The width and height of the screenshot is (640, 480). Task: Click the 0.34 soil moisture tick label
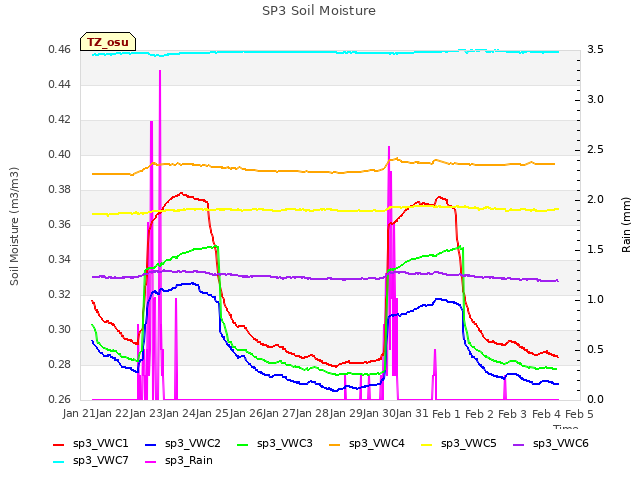(60, 260)
